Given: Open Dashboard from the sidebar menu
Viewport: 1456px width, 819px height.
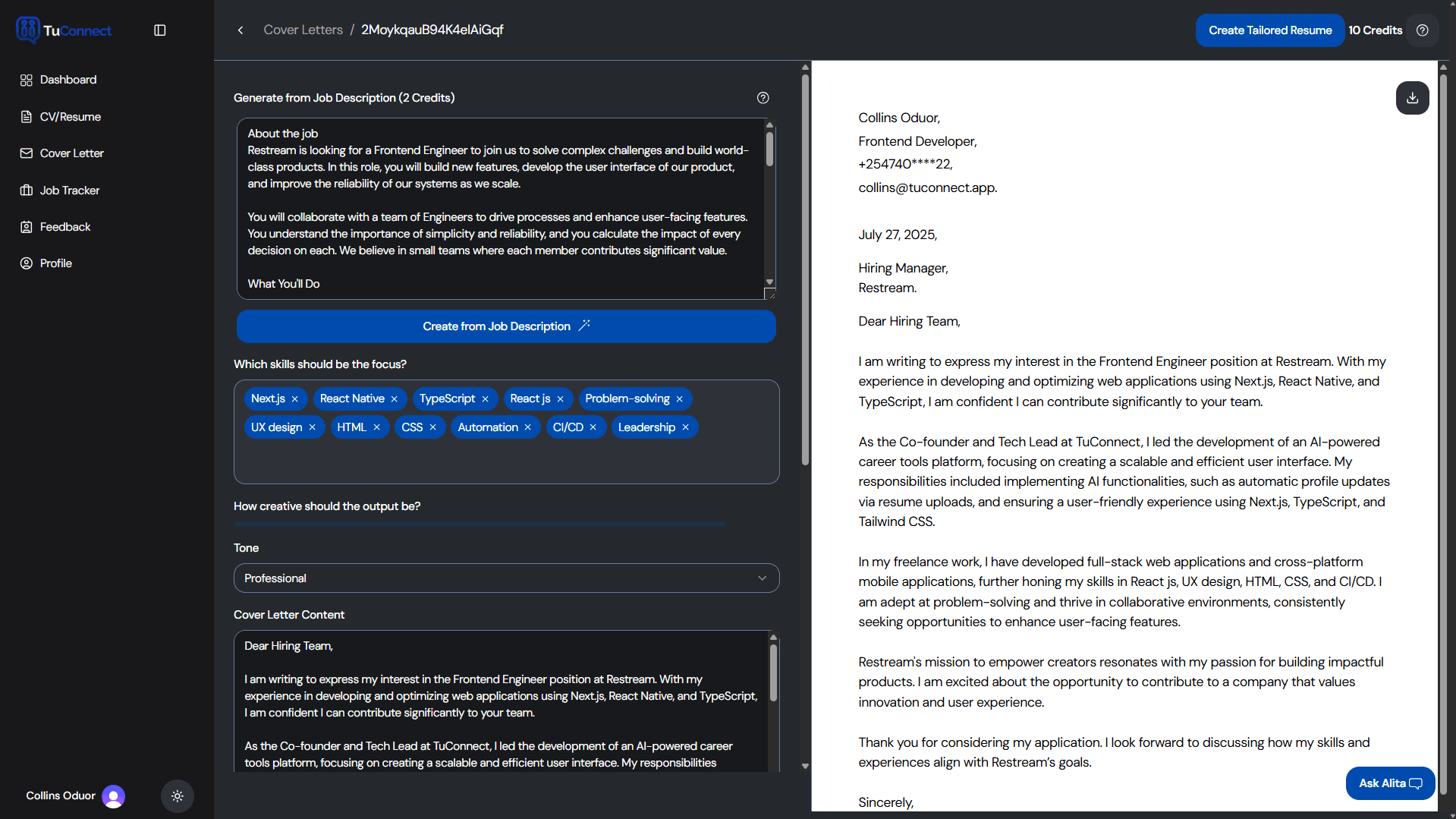Looking at the screenshot, I should point(68,79).
